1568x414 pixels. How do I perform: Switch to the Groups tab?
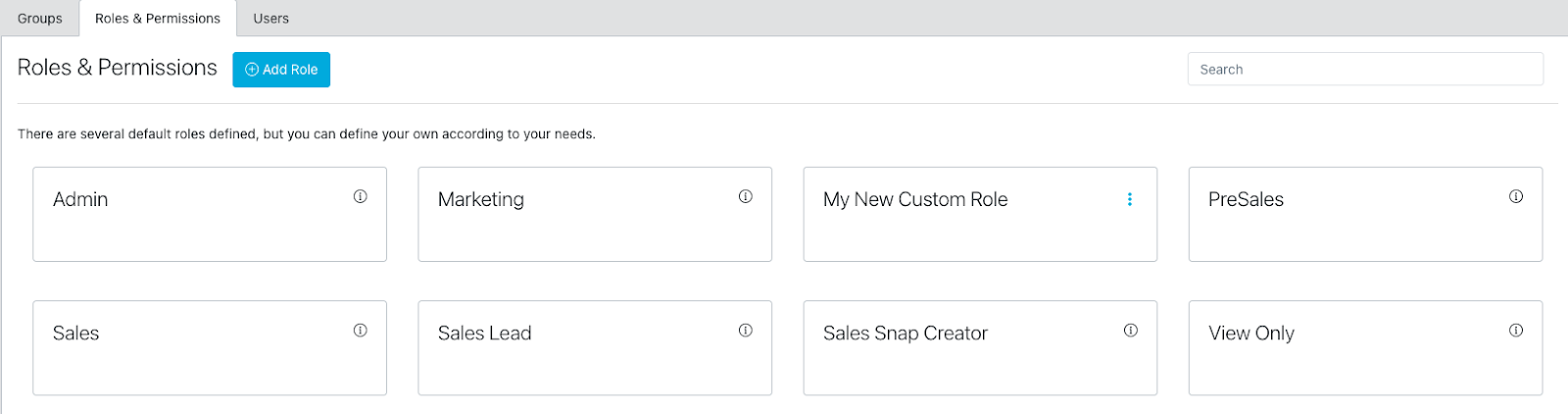pos(40,19)
